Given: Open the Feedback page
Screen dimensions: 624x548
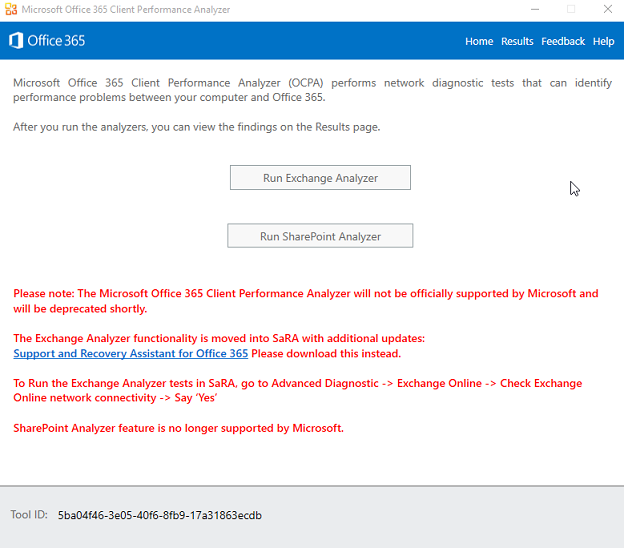Looking at the screenshot, I should pyautogui.click(x=563, y=41).
